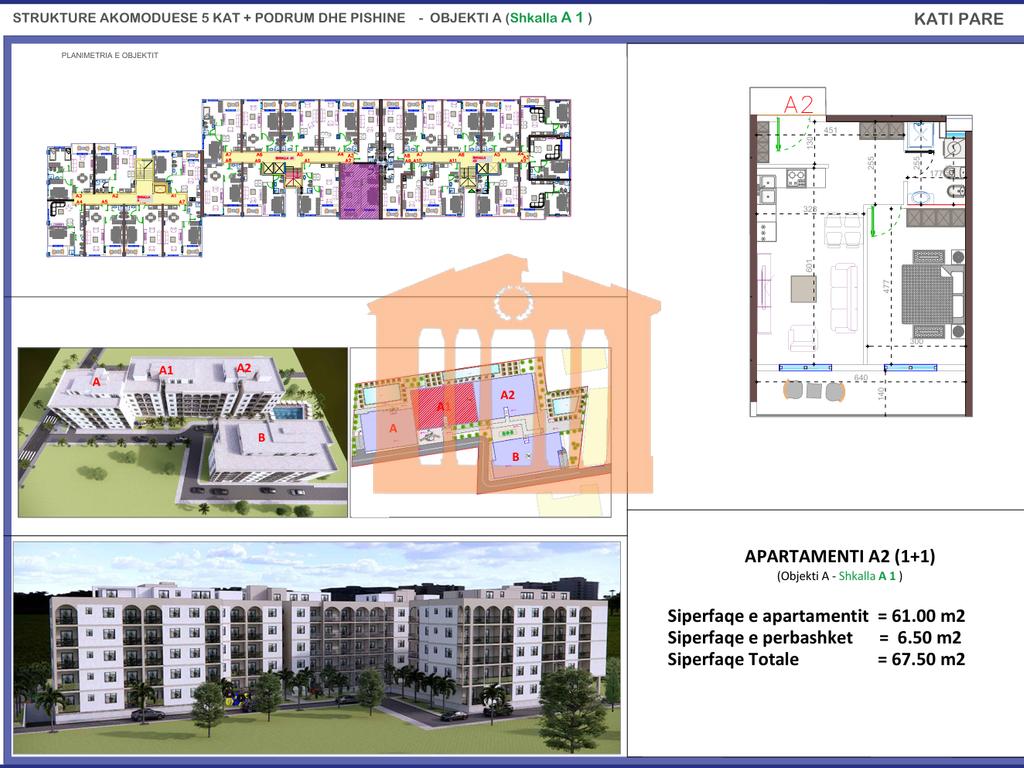Click the red A1 label in the aerial render
1024x768 pixels.
(166, 370)
